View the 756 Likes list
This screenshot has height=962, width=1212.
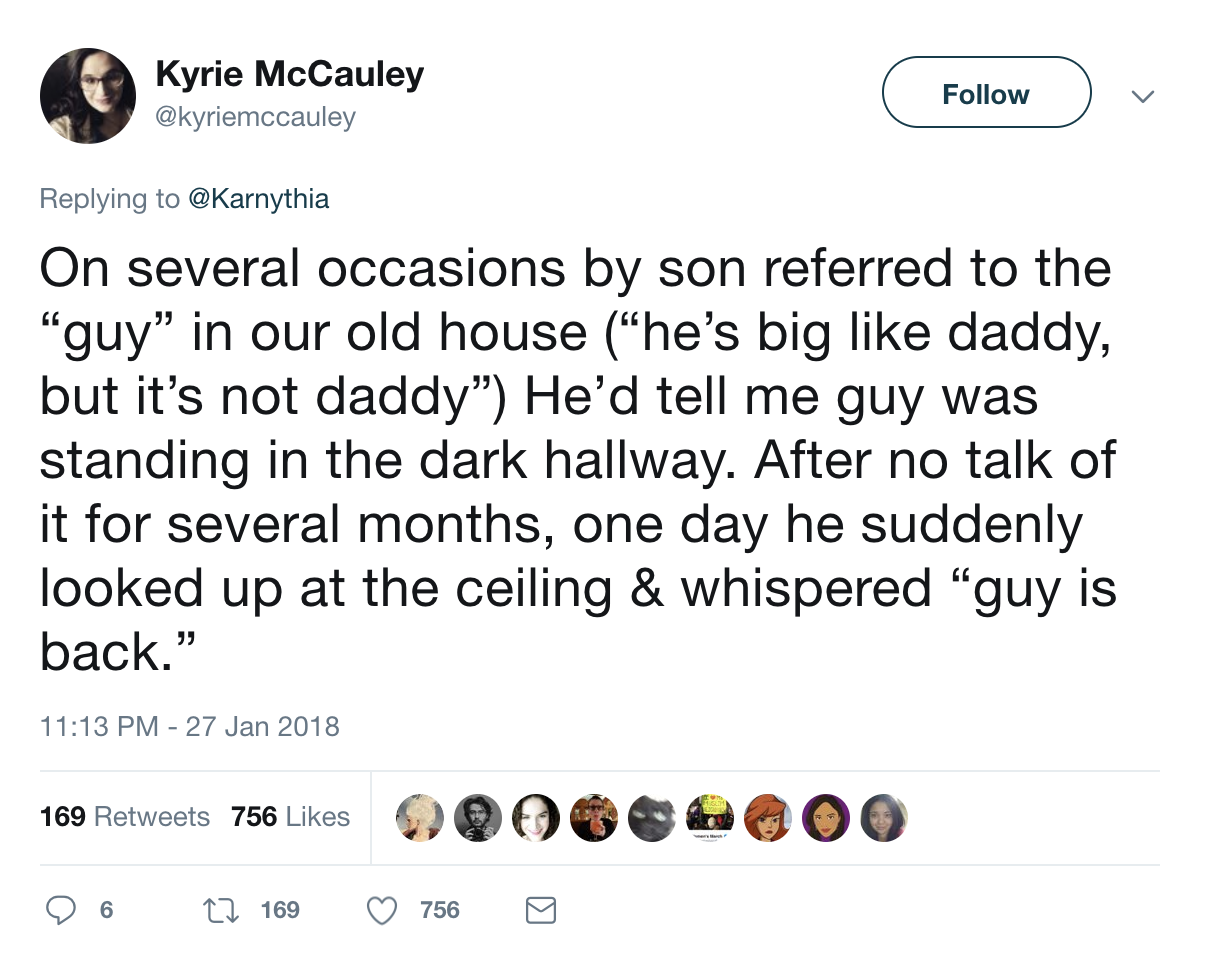pyautogui.click(x=290, y=817)
